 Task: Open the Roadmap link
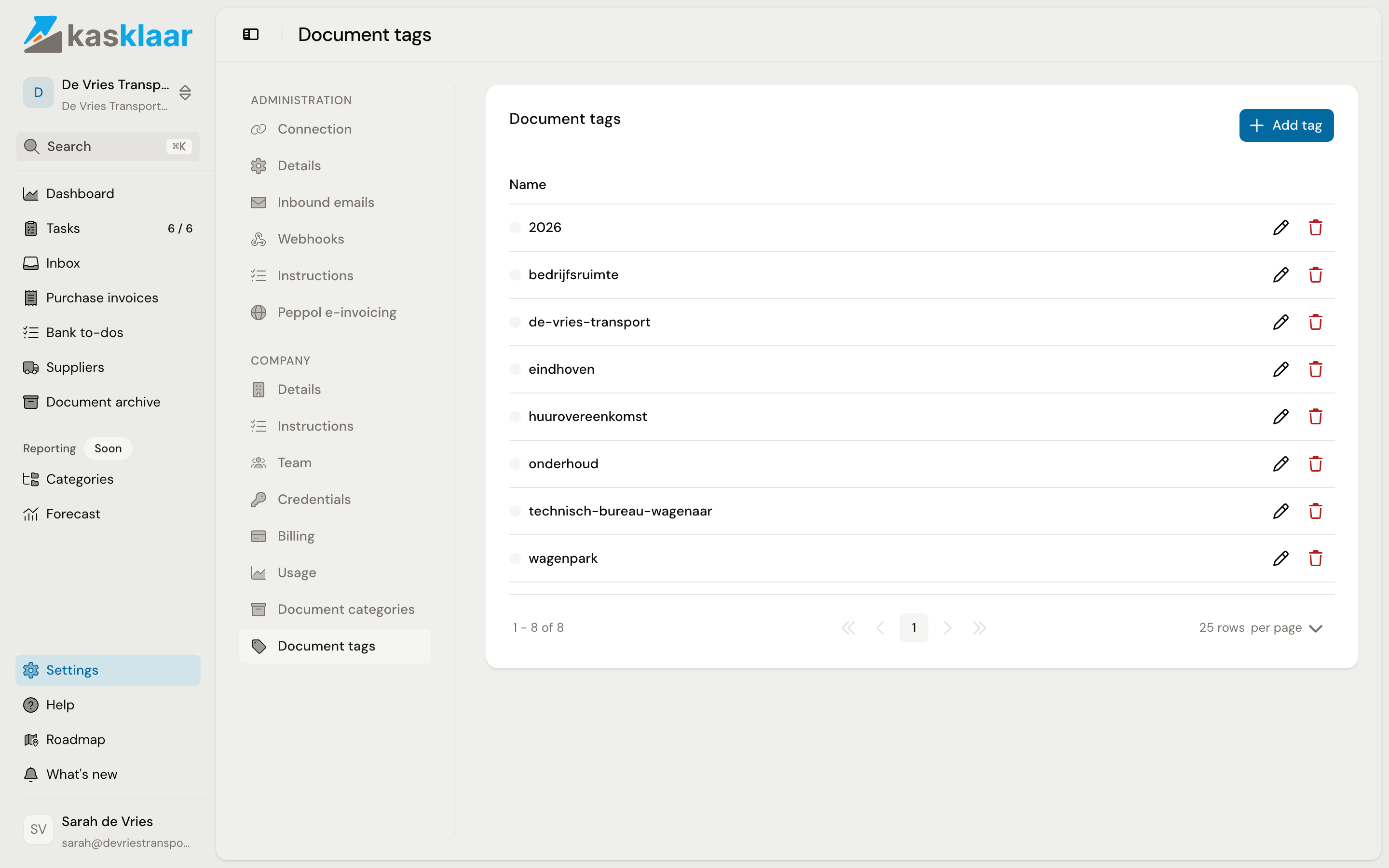click(x=108, y=740)
